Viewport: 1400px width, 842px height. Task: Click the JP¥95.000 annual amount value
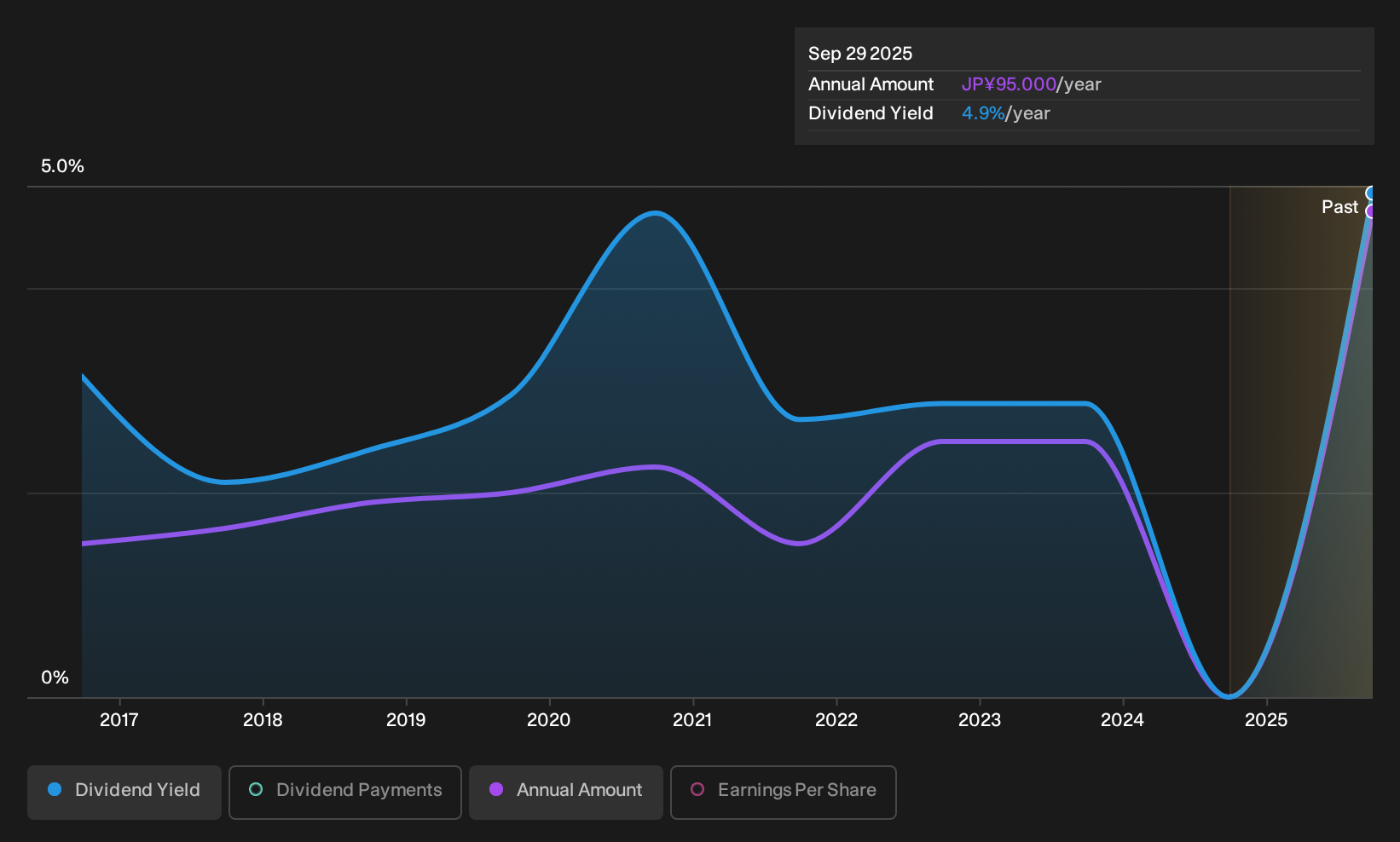click(x=1009, y=84)
